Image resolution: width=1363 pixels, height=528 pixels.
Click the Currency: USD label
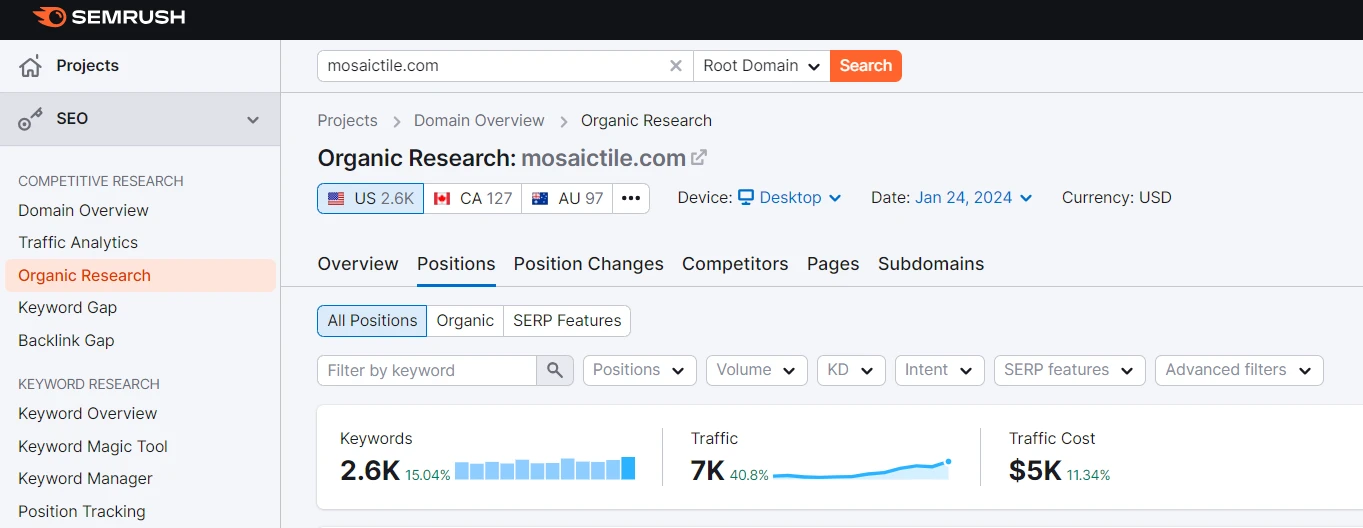point(1116,198)
